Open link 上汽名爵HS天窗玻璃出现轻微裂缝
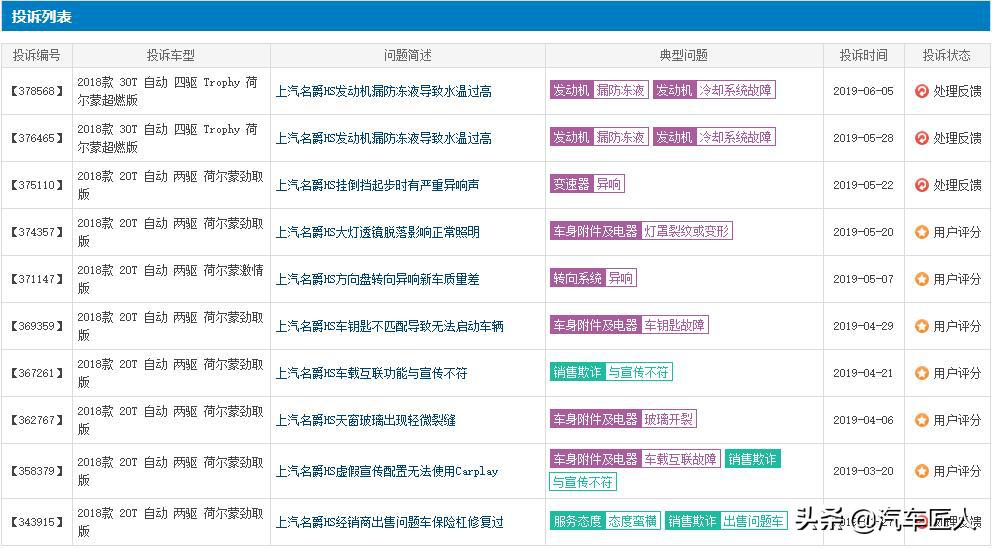 pyautogui.click(x=365, y=420)
